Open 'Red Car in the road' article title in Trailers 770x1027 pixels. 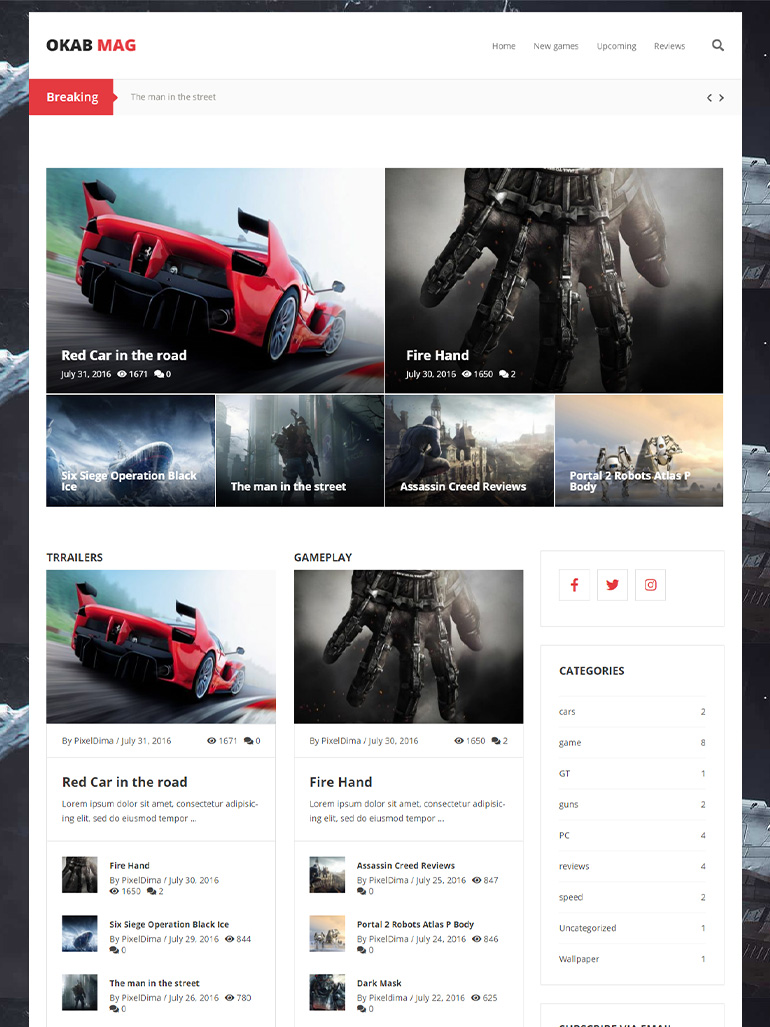point(124,782)
